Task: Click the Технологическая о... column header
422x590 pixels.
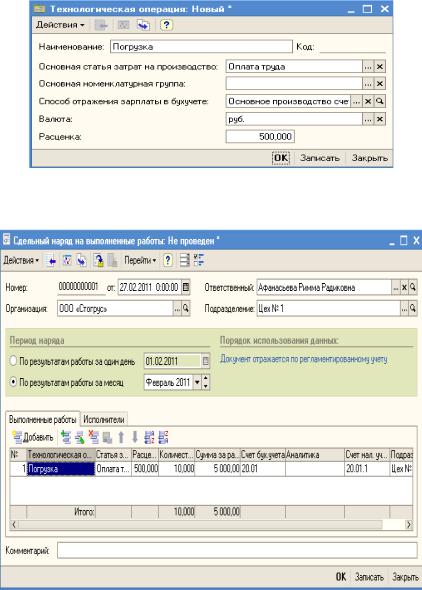Action: tap(61, 455)
